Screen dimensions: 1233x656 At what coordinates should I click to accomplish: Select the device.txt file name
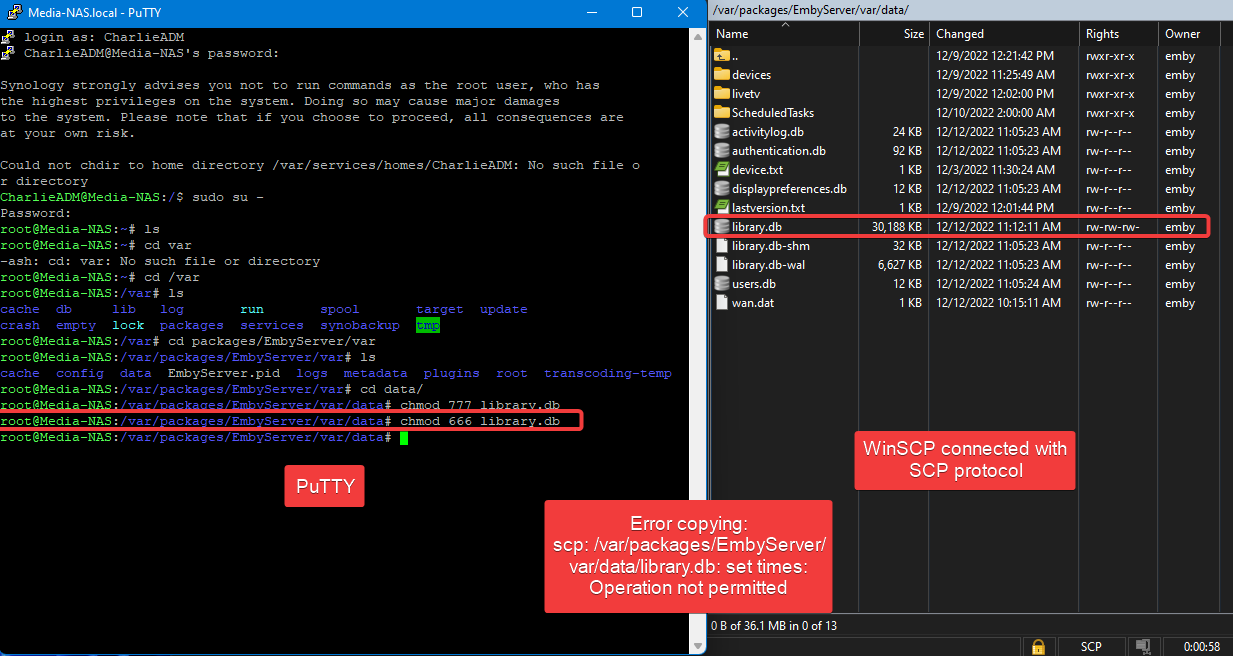tap(757, 170)
